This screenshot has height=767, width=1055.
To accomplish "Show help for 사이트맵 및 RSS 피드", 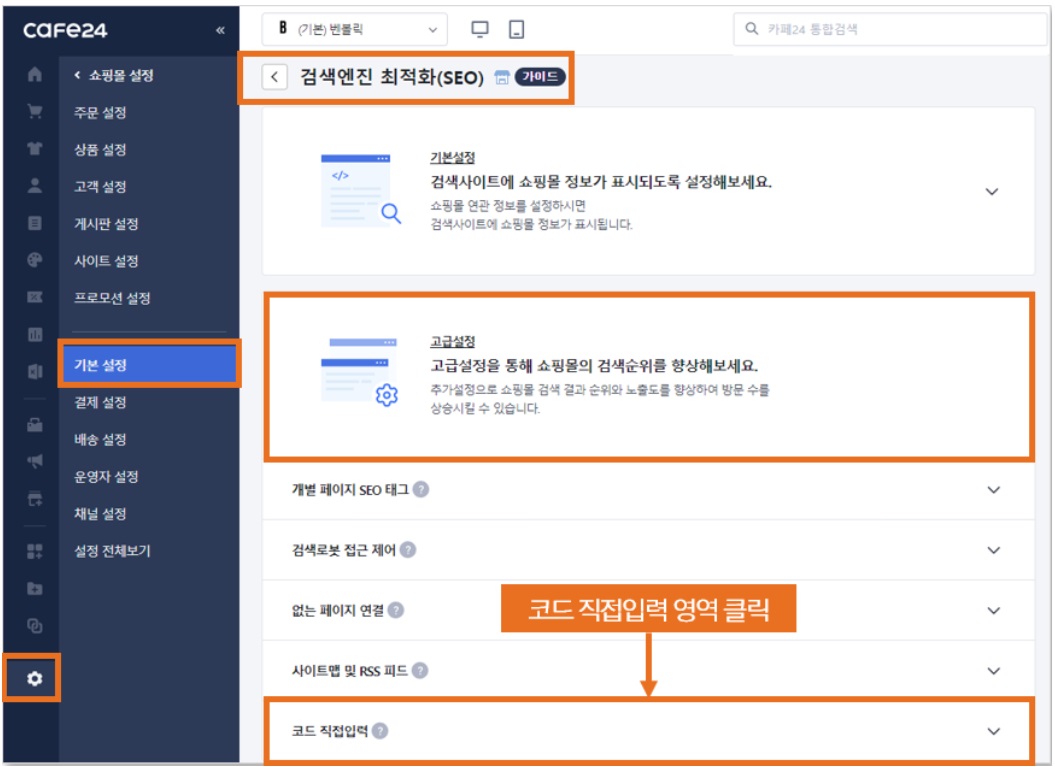I will (x=420, y=671).
